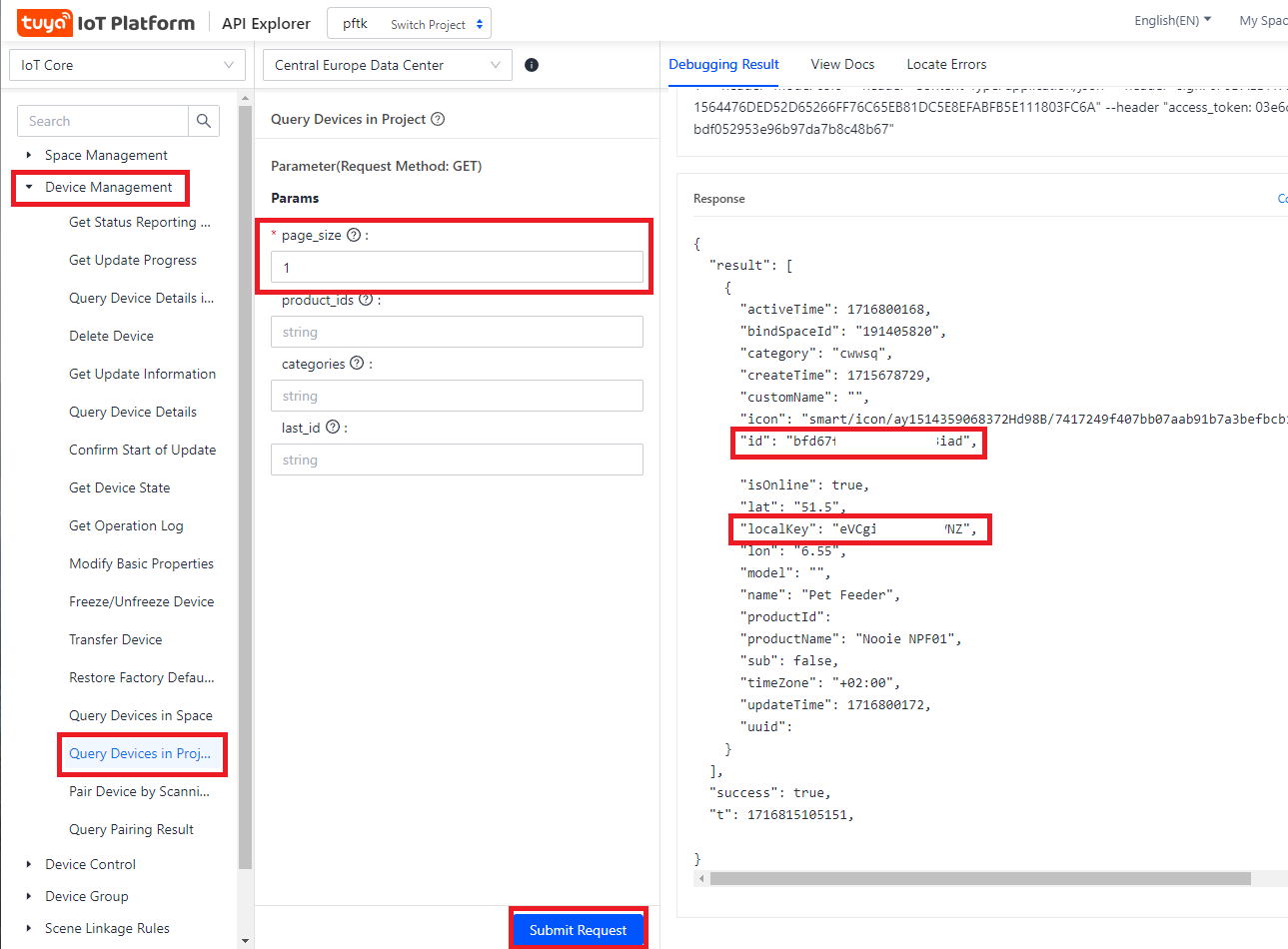Click help icon next to Query Devices title
Viewport: 1288px width, 949px height.
coord(438,119)
